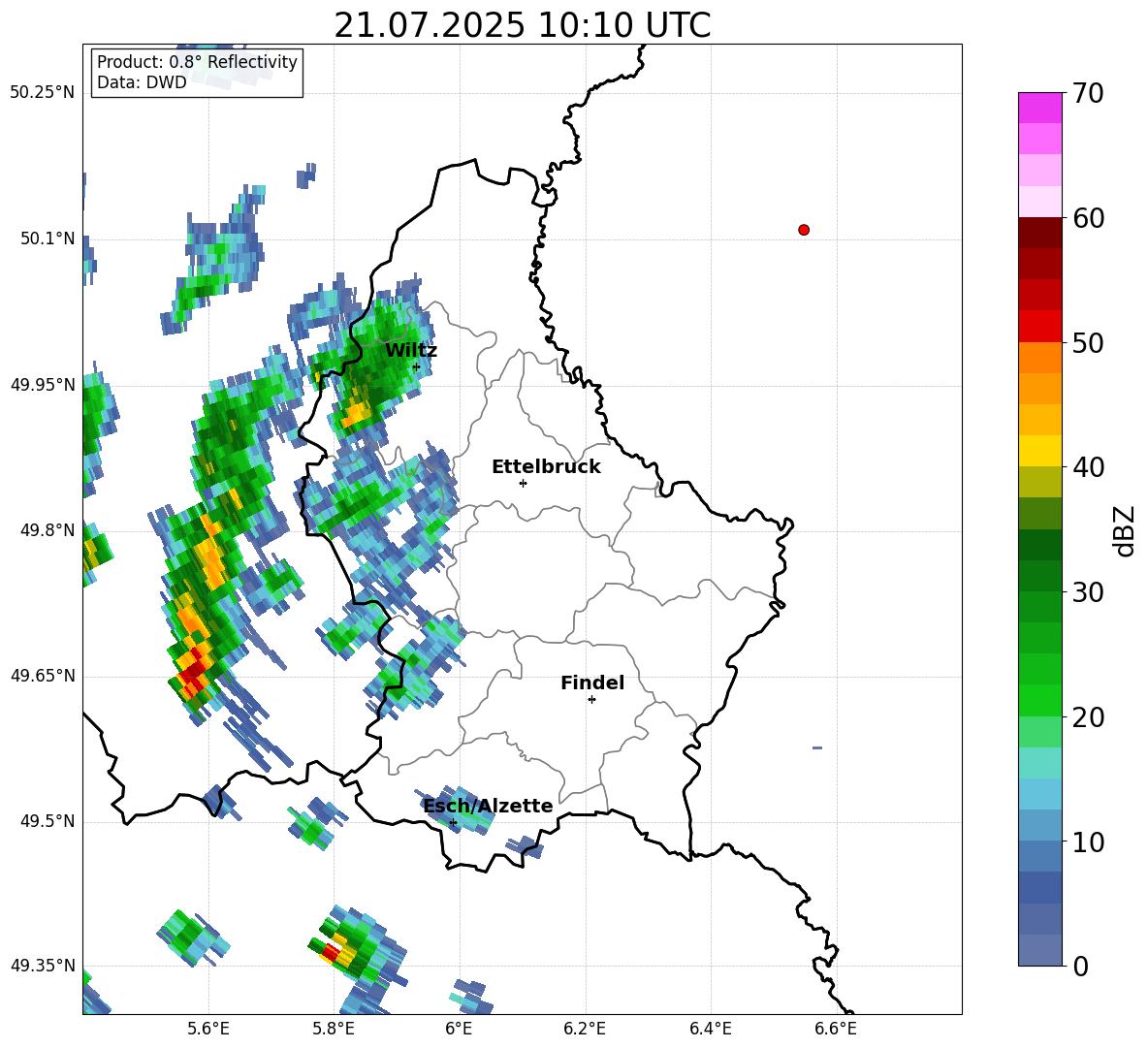Click the orange reflectivity core south of Wiltz
Image resolution: width=1148 pixels, height=1048 pixels.
(358, 414)
